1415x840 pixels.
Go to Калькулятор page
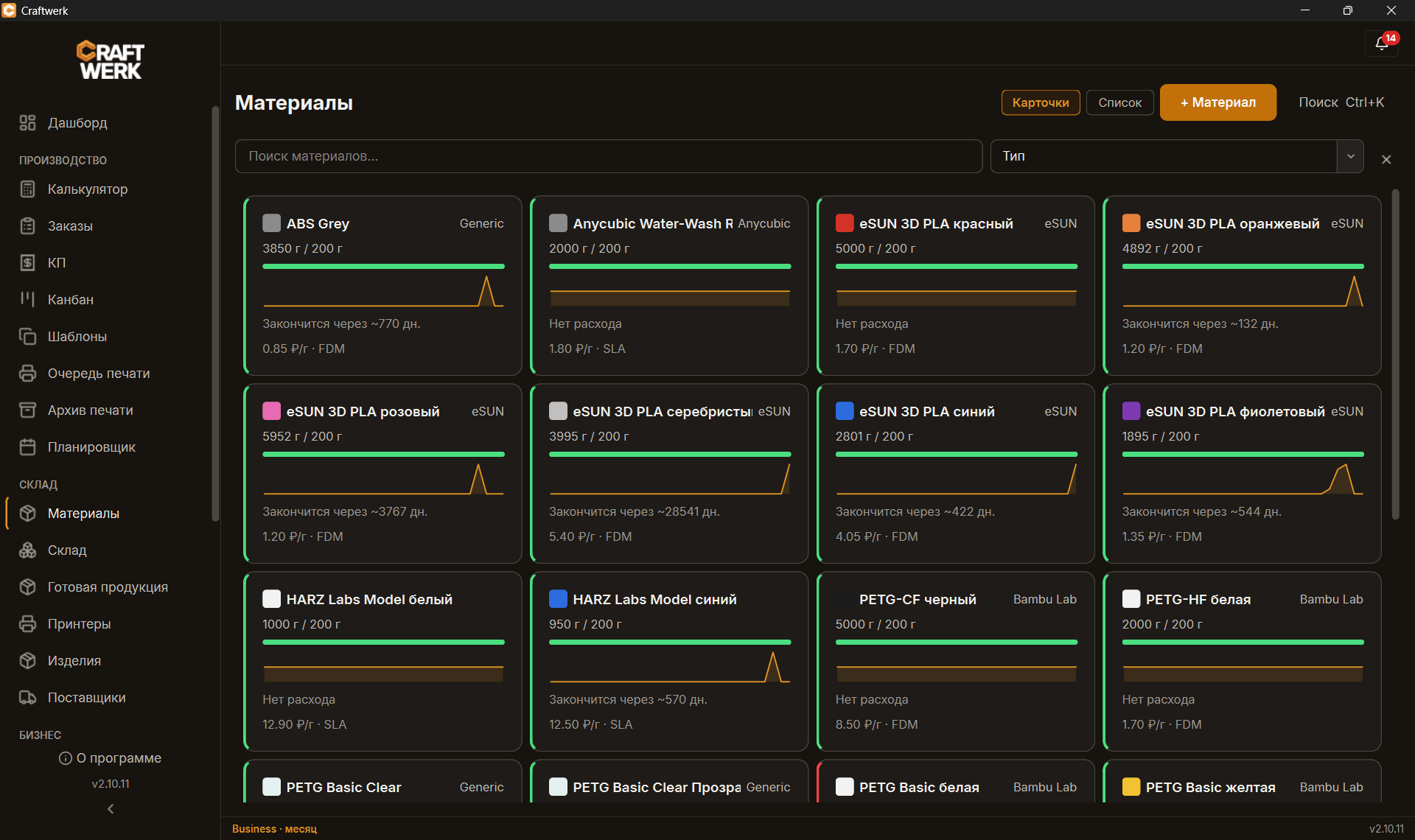[88, 189]
